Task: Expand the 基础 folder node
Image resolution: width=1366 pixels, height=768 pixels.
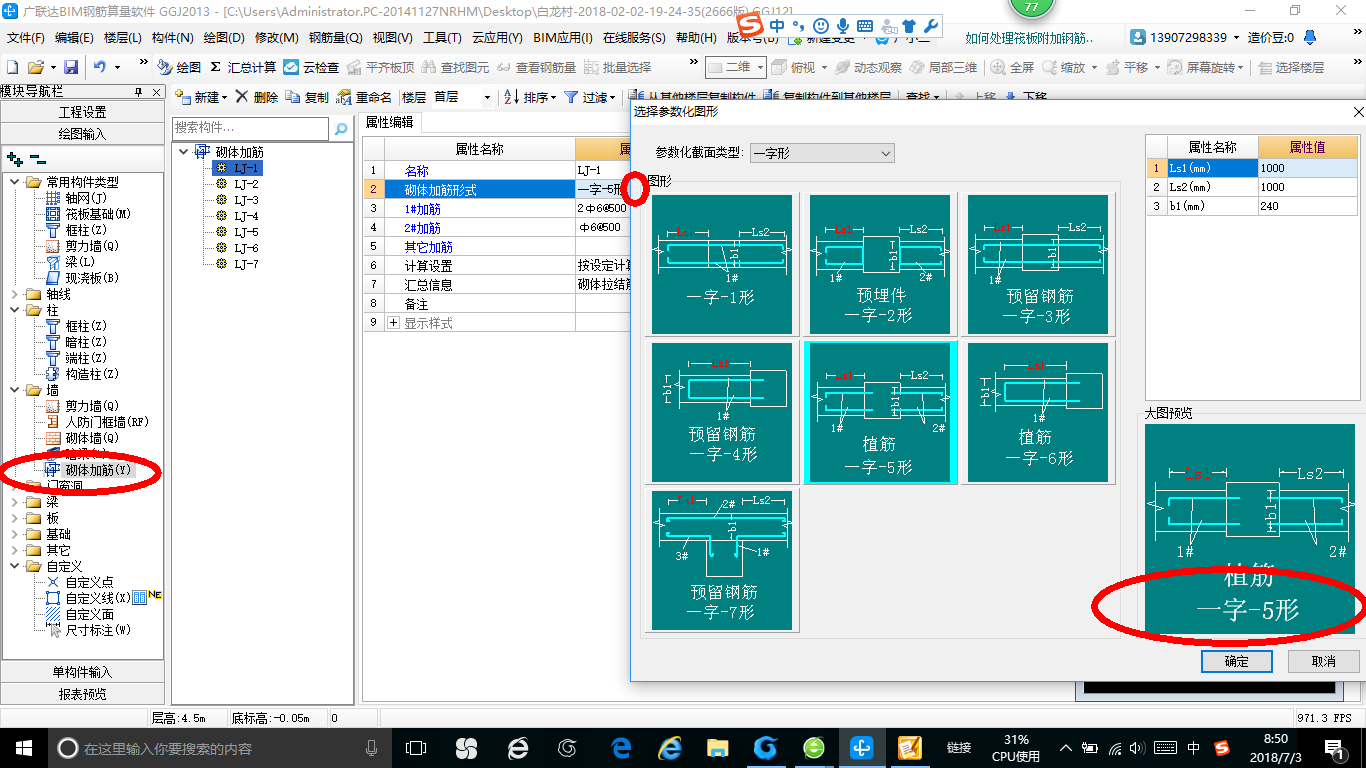Action: tap(15, 534)
